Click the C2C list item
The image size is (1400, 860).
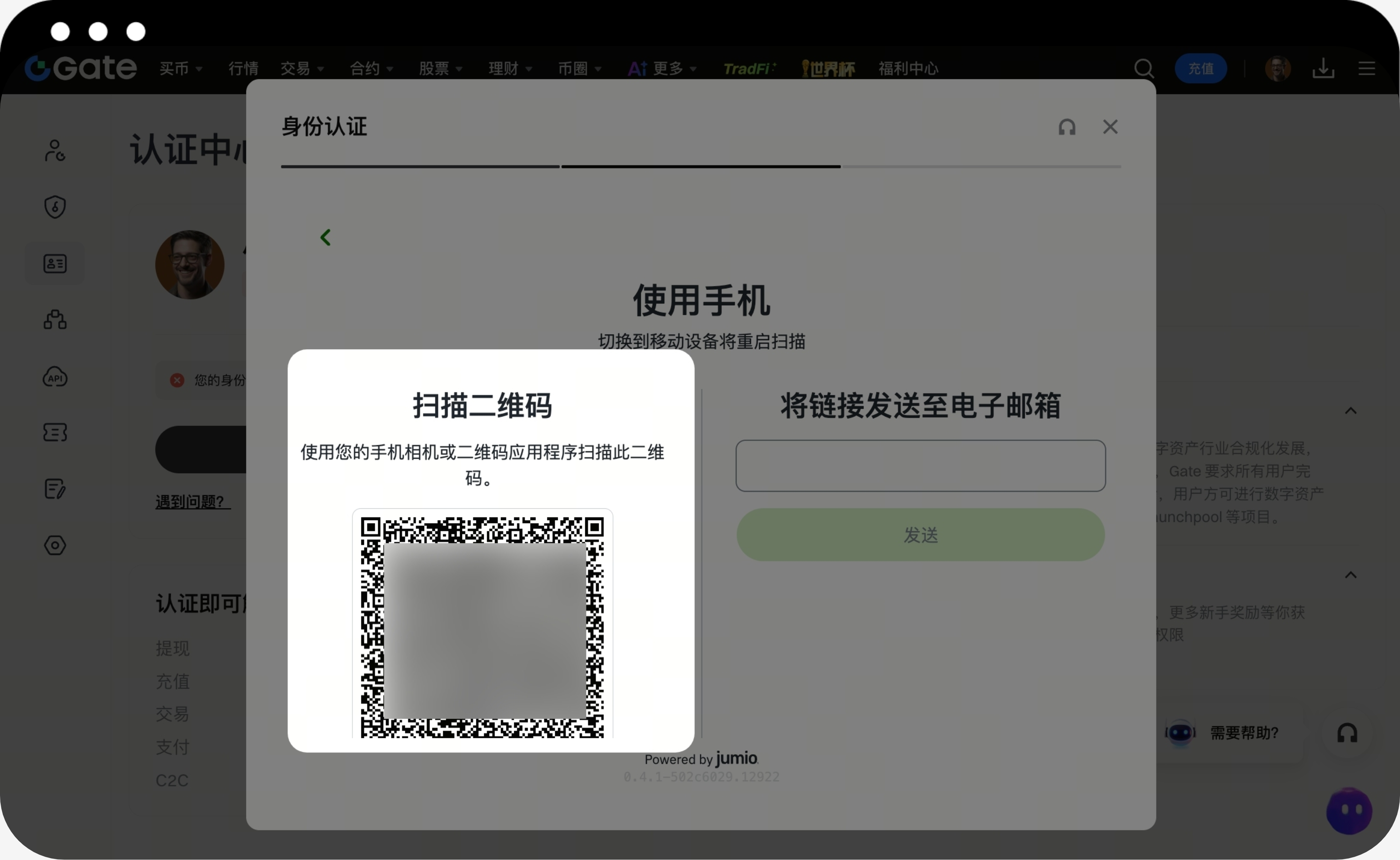tap(172, 780)
